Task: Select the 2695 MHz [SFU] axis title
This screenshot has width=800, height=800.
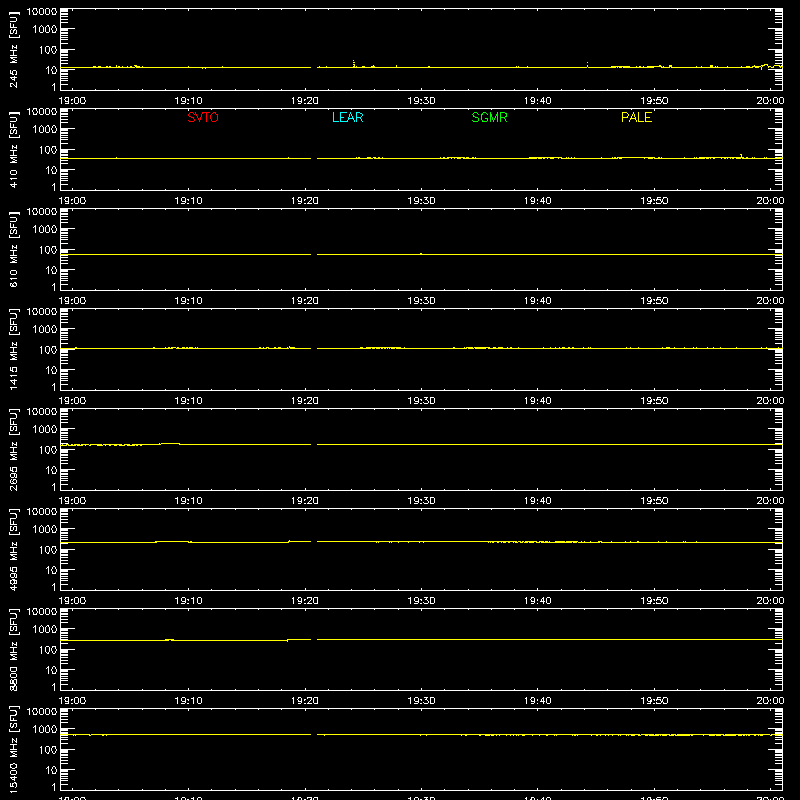Action: coord(13,449)
